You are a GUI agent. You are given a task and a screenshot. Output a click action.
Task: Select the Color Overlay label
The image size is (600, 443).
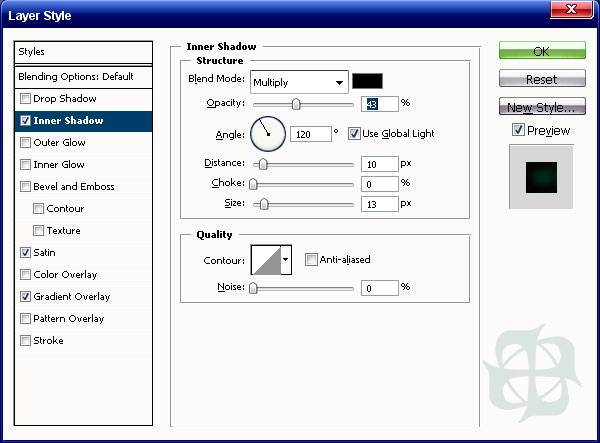coord(65,275)
